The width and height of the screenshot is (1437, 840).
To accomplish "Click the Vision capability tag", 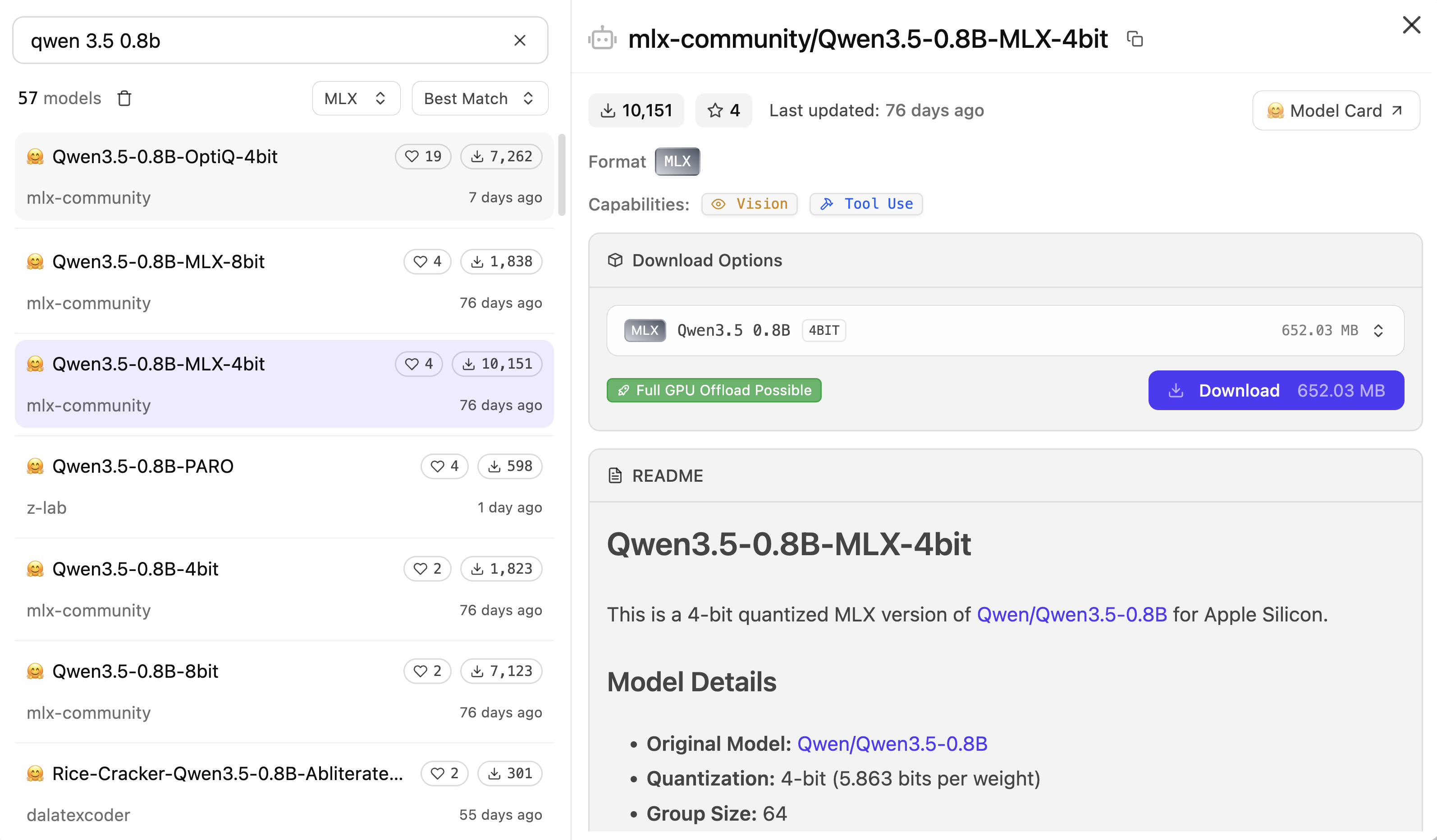I will 749,204.
